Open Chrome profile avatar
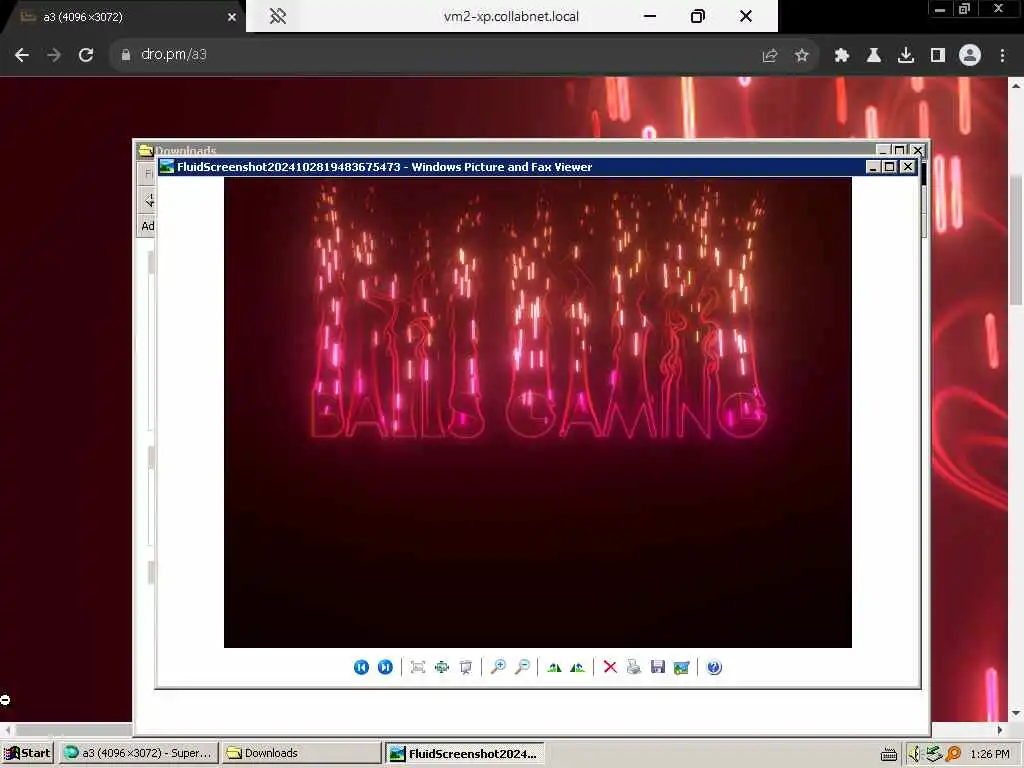Image resolution: width=1024 pixels, height=768 pixels. (970, 55)
